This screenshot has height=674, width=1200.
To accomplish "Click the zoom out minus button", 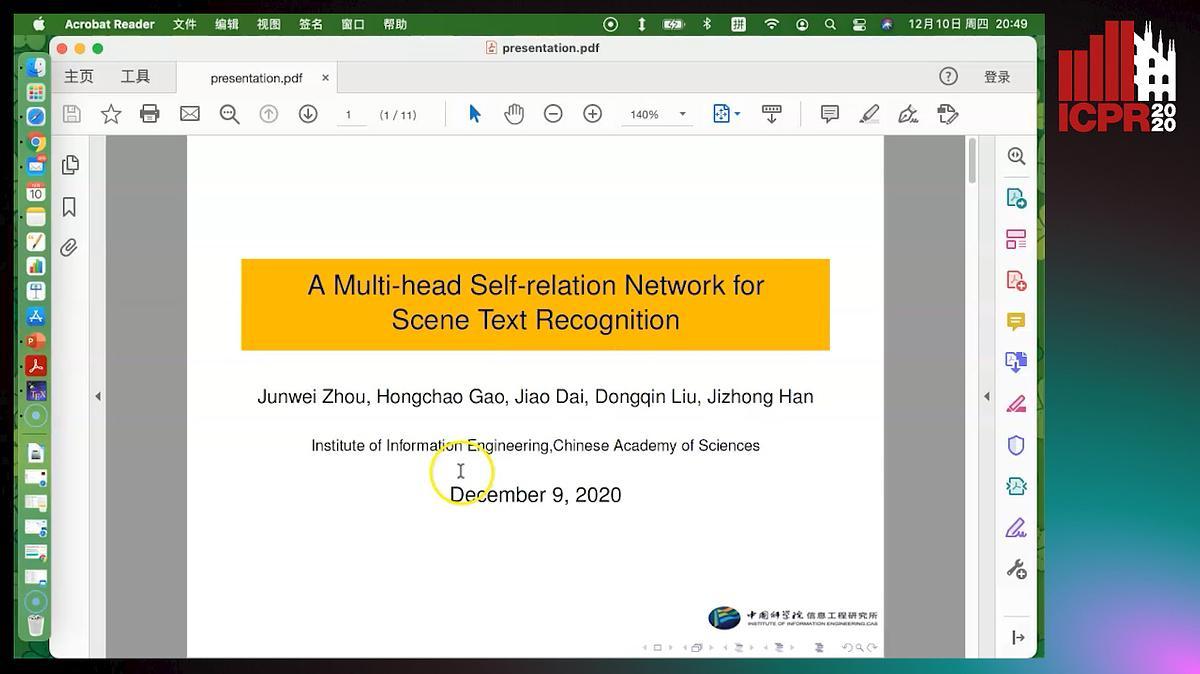I will [553, 114].
